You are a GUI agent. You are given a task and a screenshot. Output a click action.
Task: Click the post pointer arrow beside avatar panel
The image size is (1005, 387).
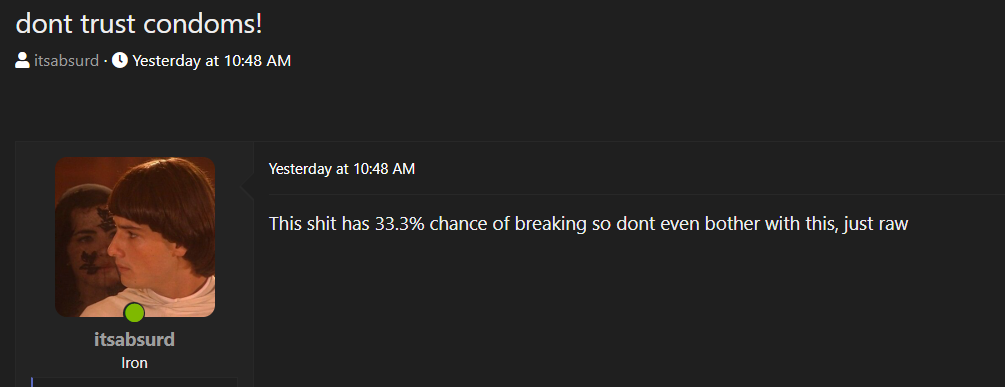[248, 188]
